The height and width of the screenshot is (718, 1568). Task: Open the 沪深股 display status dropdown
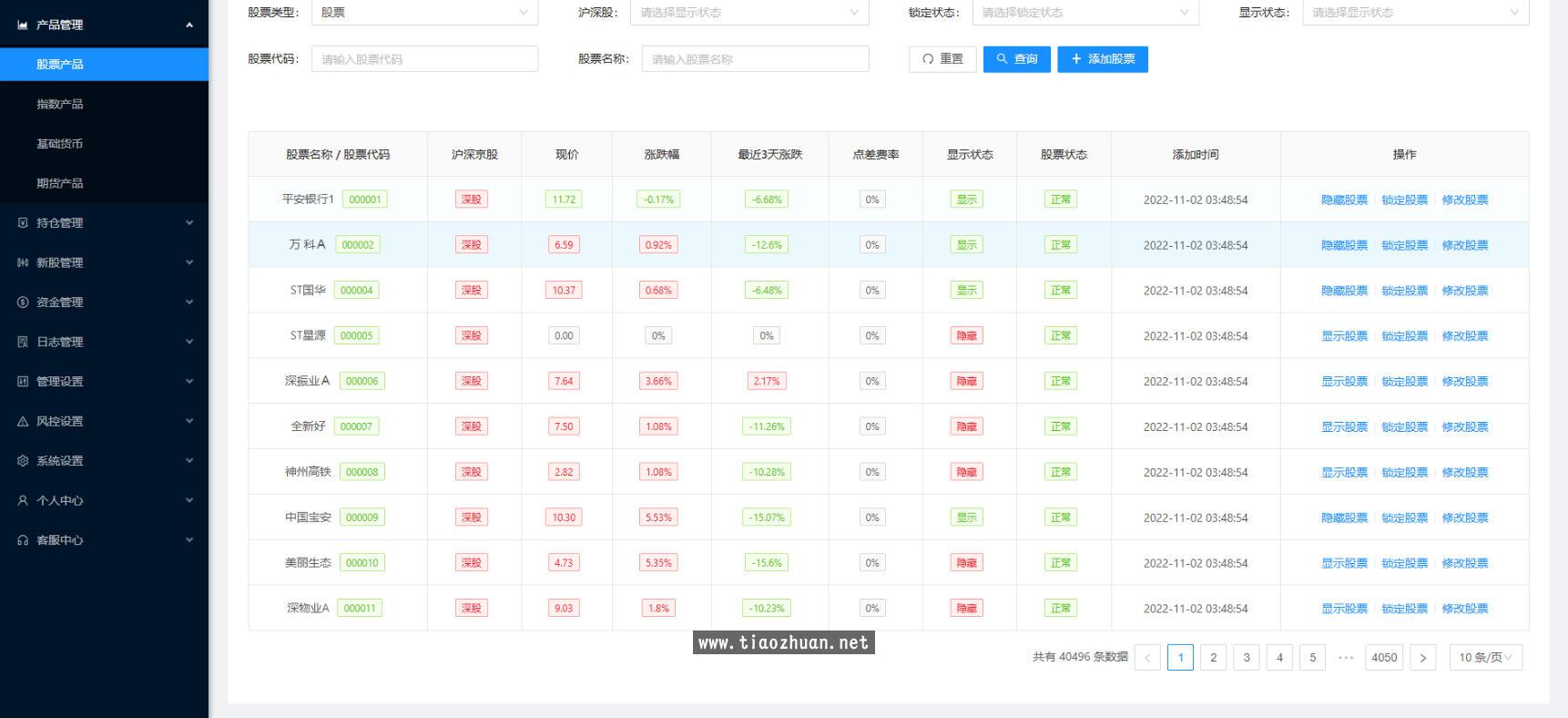click(x=749, y=12)
